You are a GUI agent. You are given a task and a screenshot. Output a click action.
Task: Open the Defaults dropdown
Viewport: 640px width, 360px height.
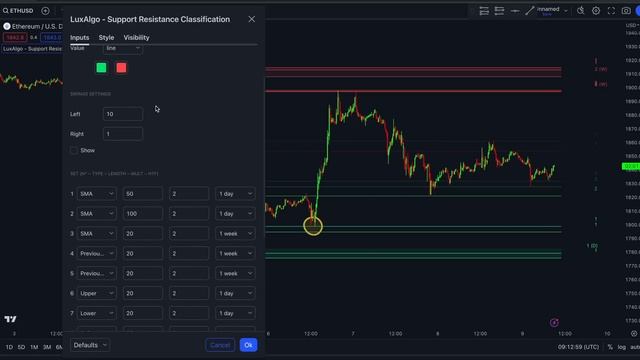pyautogui.click(x=90, y=345)
